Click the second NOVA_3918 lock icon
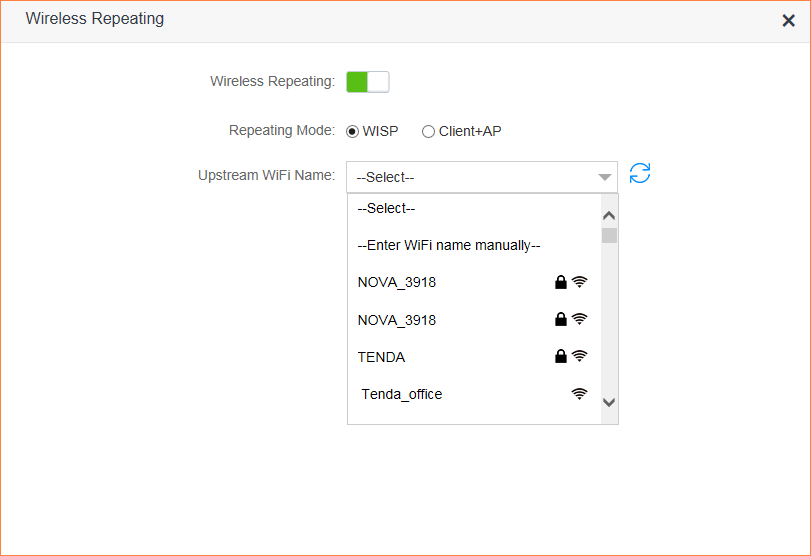This screenshot has height=556, width=811. point(561,320)
